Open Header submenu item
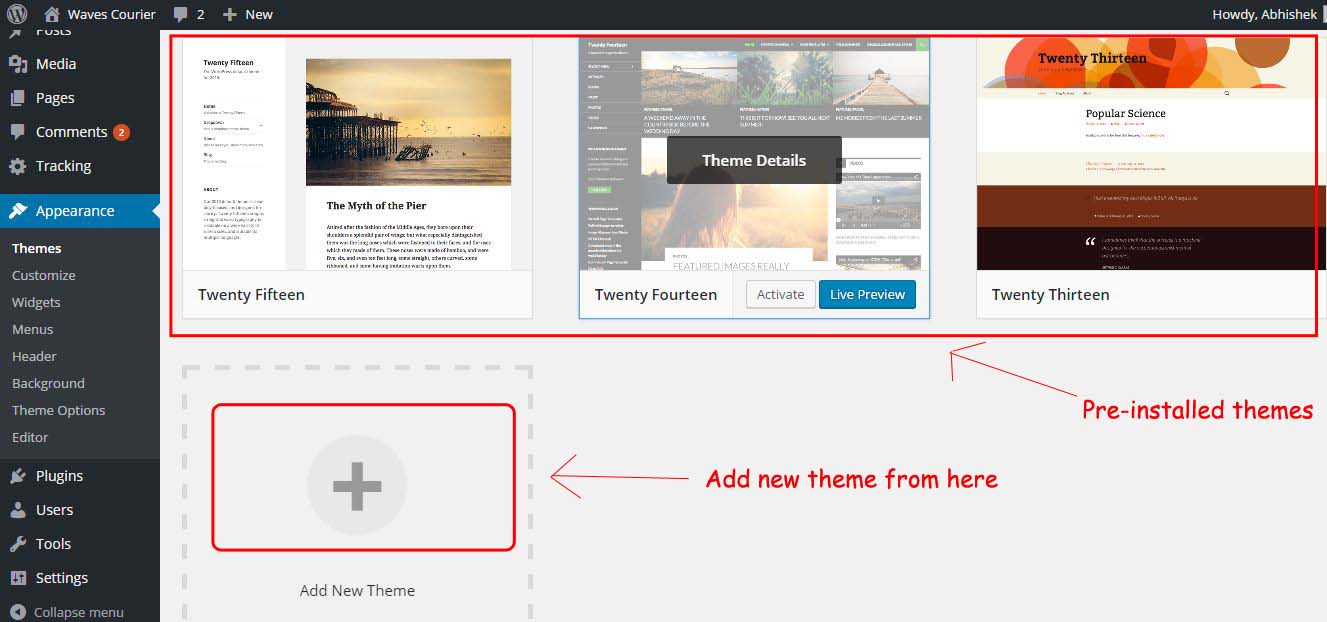 [x=34, y=356]
